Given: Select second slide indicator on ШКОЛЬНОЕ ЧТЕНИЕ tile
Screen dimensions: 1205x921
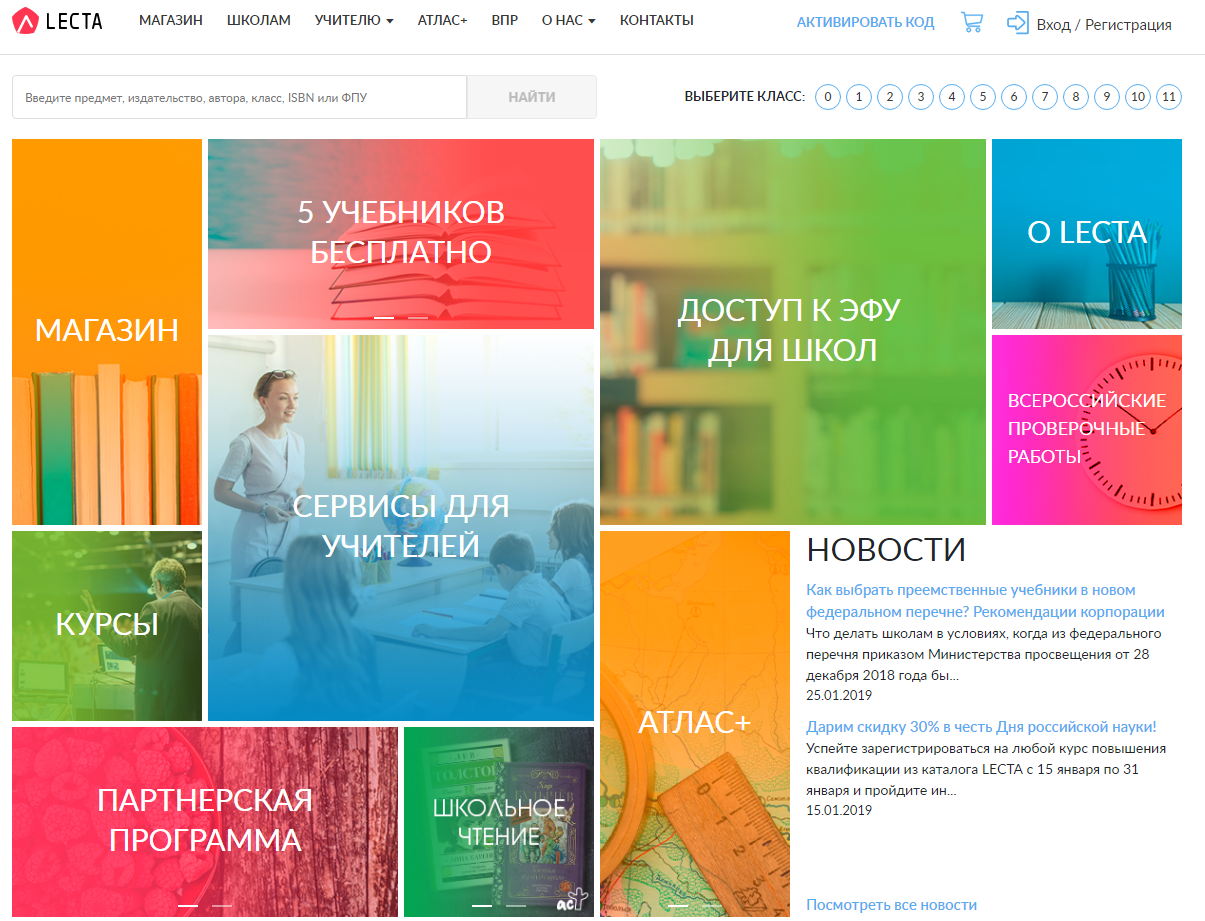Looking at the screenshot, I should [x=516, y=905].
